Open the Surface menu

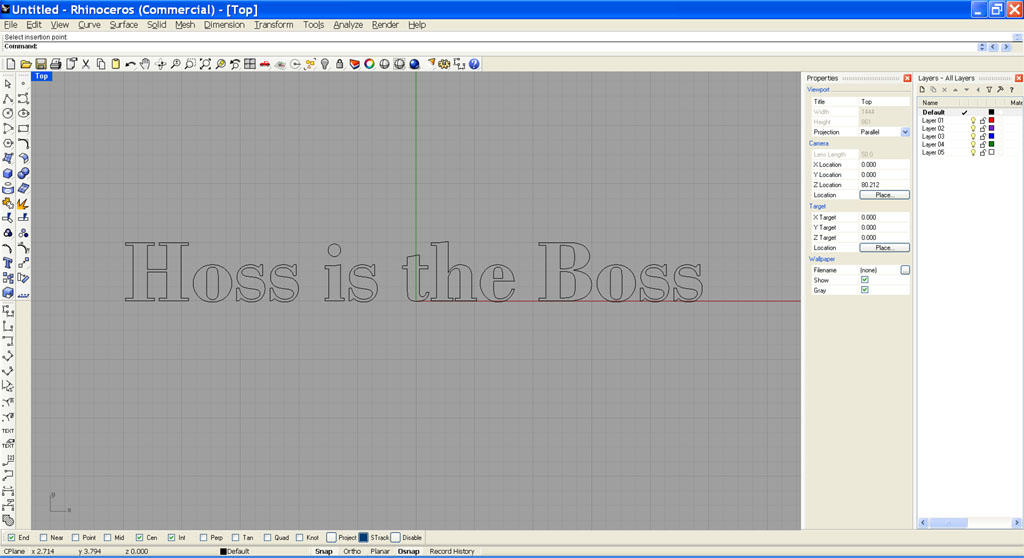tap(123, 25)
